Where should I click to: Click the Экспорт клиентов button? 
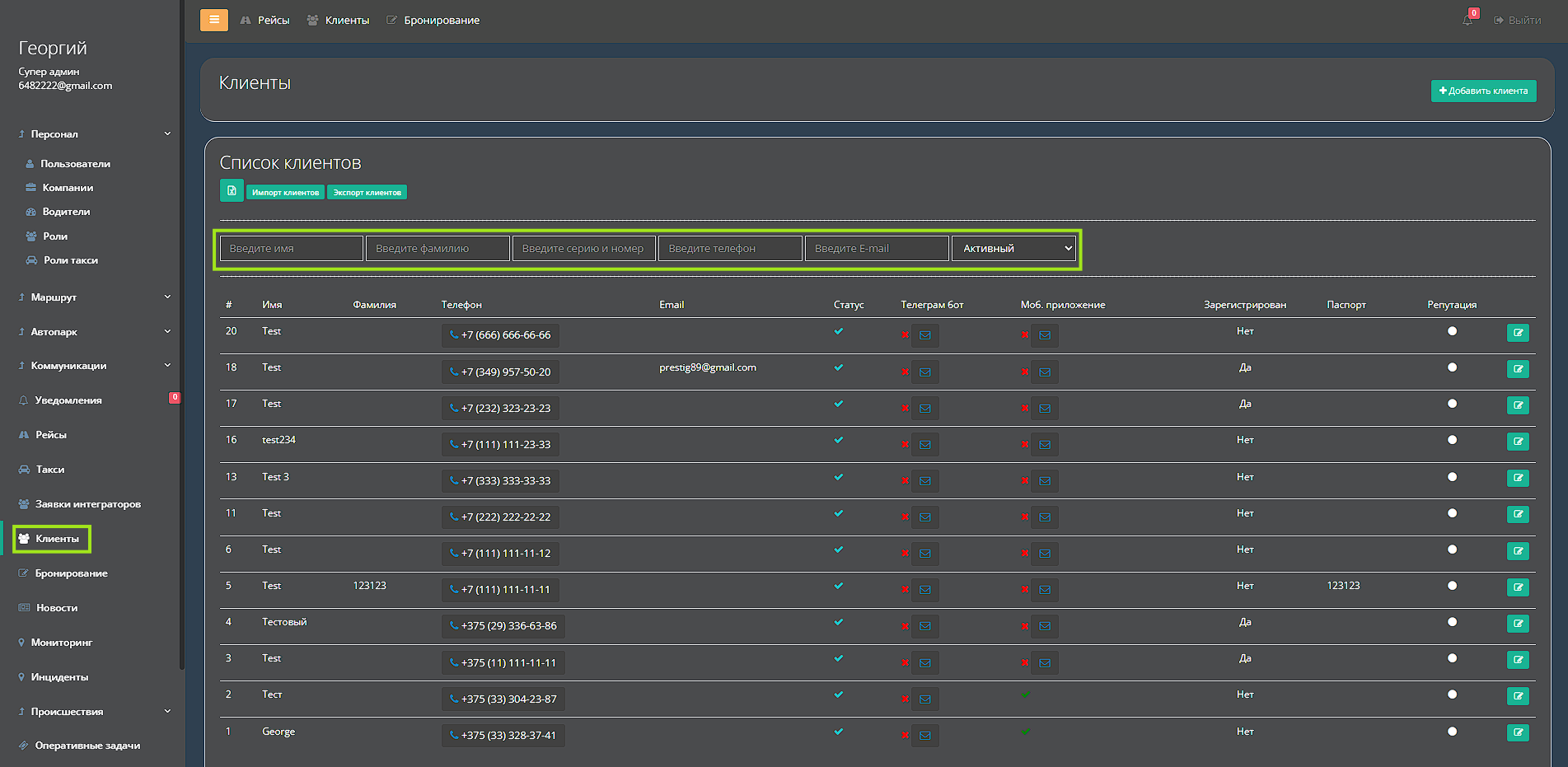click(367, 192)
